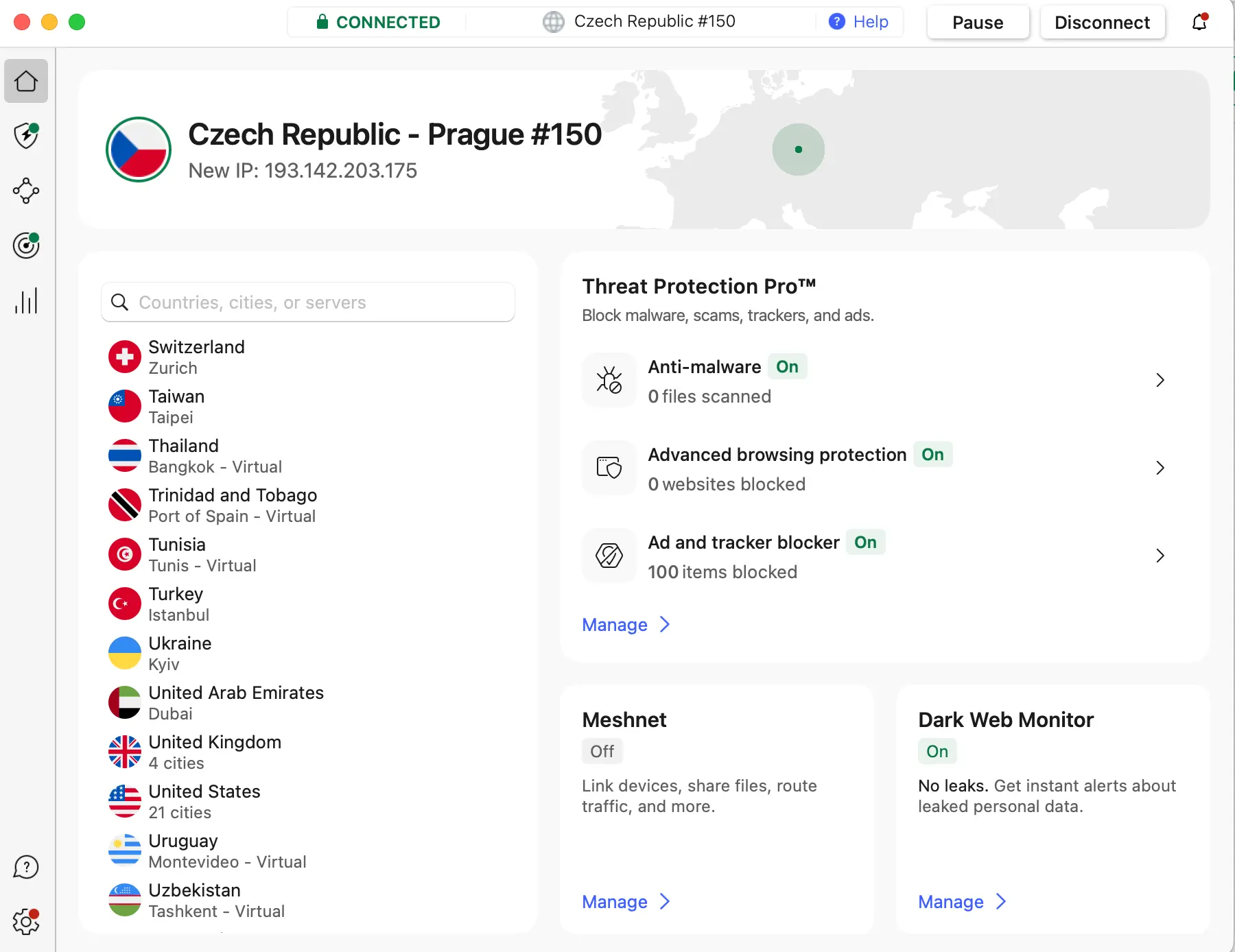
Task: Open Meshnet icon in the sidebar
Action: (26, 191)
